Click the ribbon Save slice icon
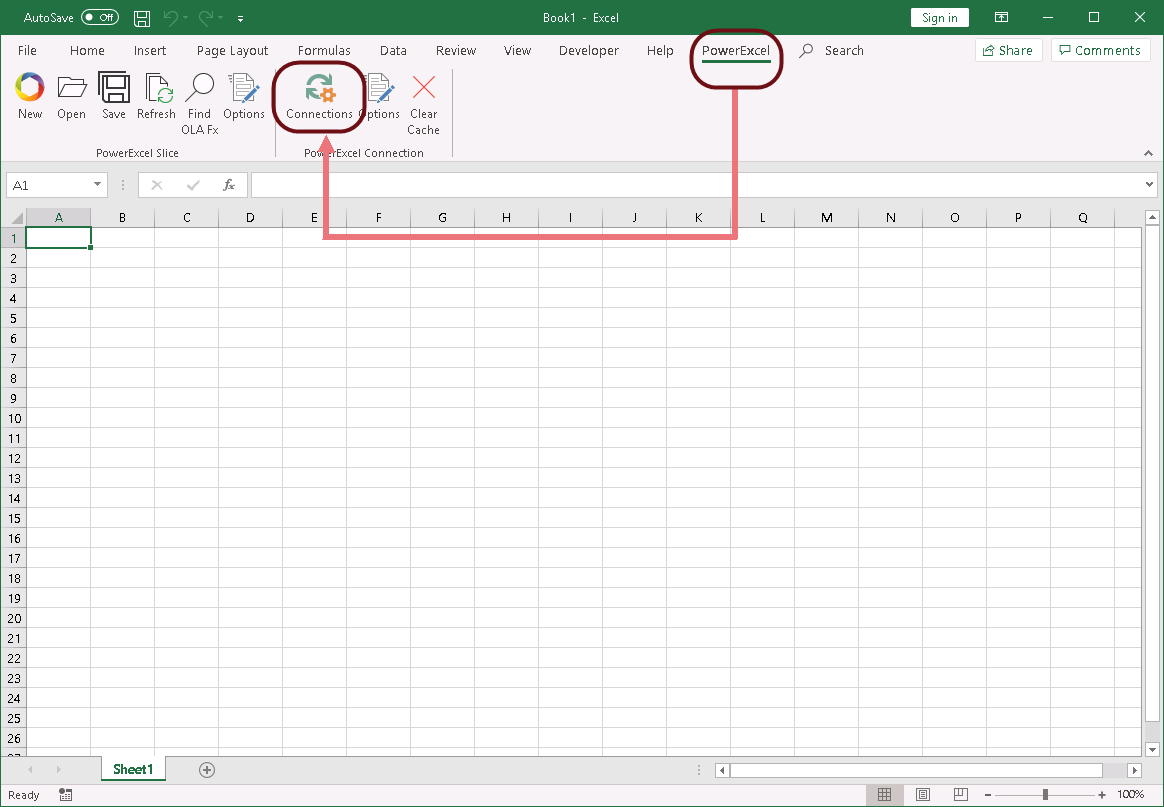1164x807 pixels. click(x=114, y=95)
